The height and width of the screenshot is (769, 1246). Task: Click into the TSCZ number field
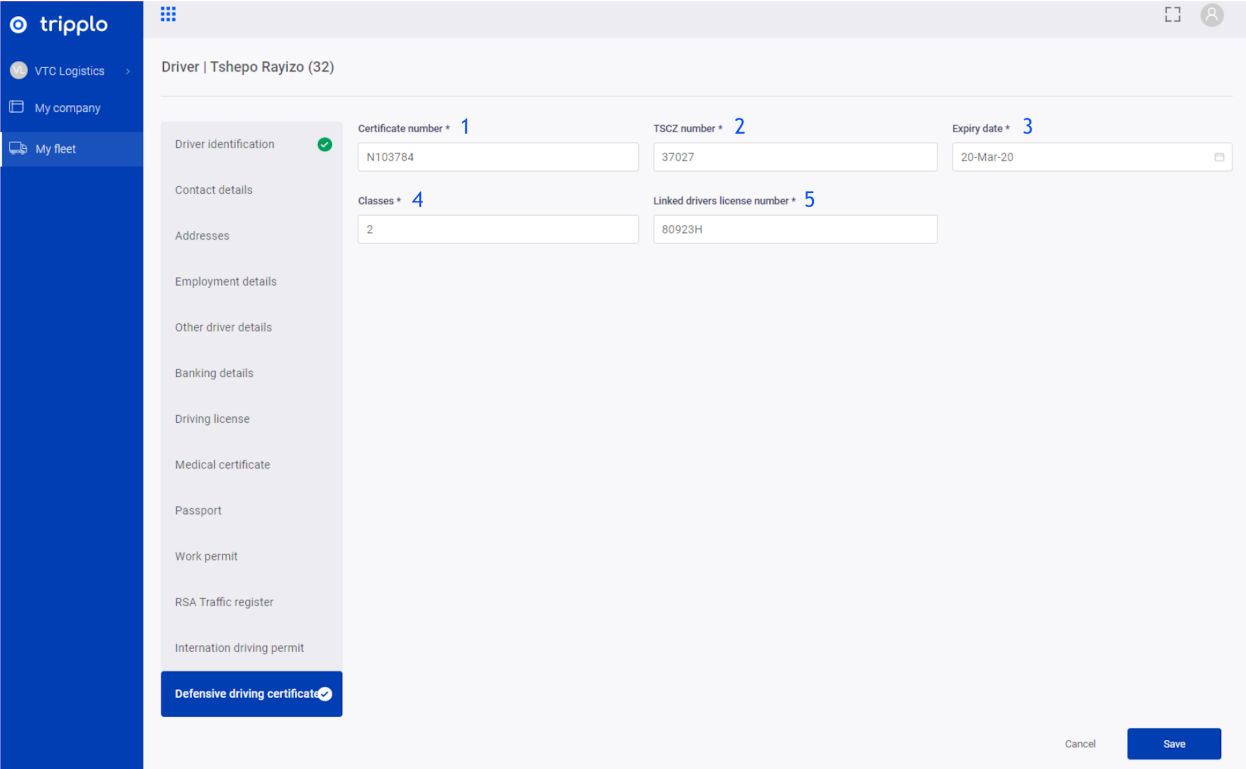(x=795, y=157)
